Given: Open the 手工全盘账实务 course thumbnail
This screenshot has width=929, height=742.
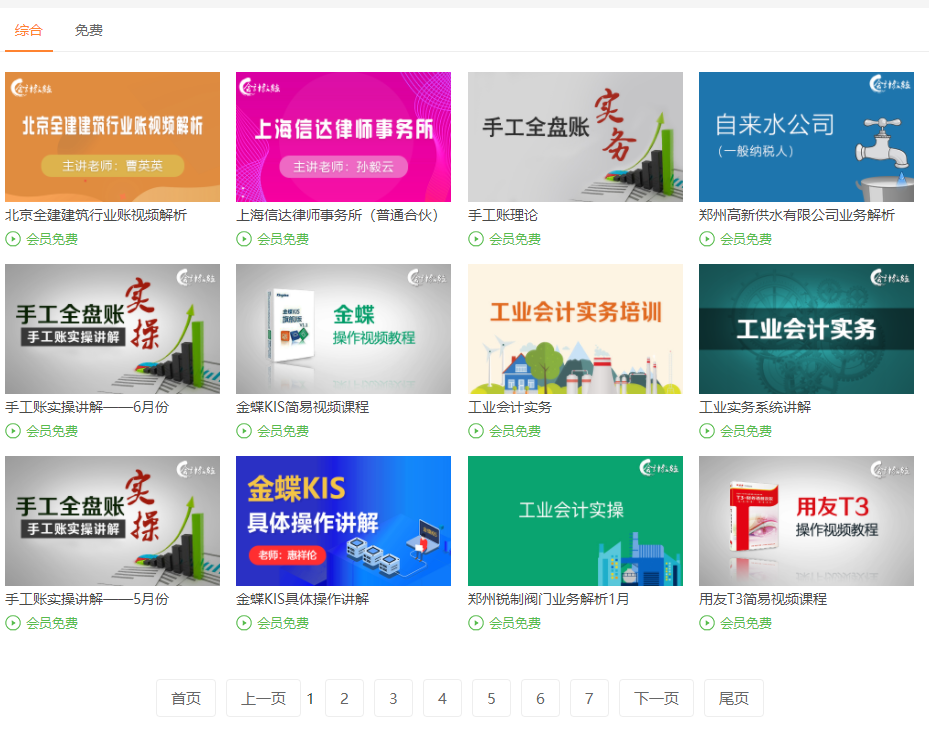Looking at the screenshot, I should (575, 137).
